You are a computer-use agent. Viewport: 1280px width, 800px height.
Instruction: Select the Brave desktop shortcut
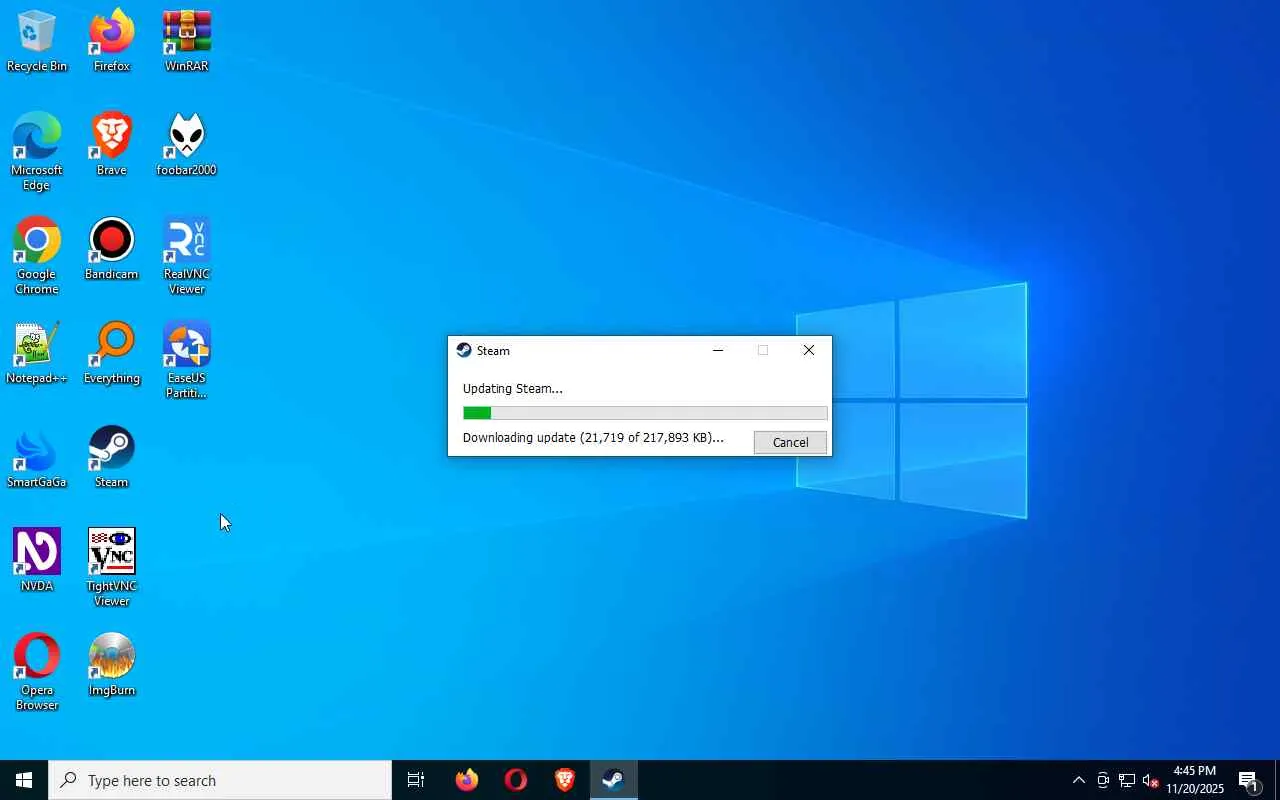click(x=112, y=146)
